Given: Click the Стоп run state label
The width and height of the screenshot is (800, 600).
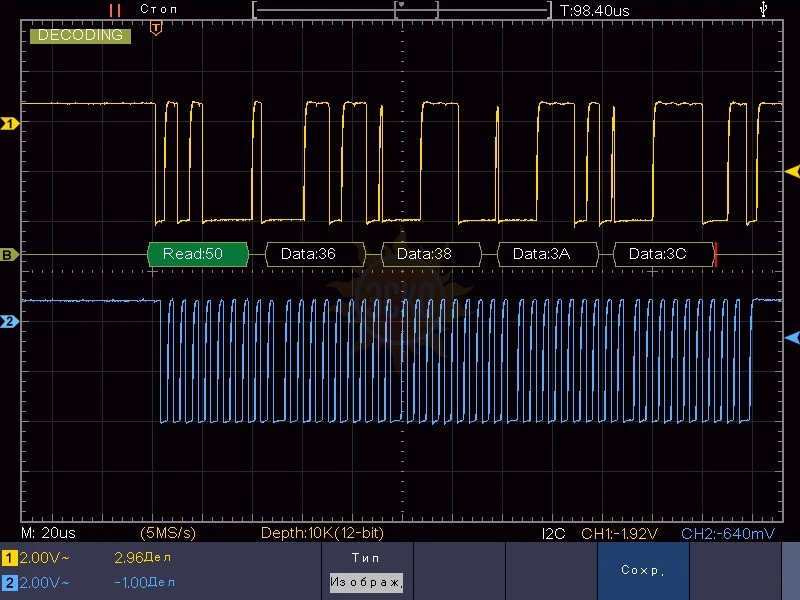Looking at the screenshot, I should 159,9.
